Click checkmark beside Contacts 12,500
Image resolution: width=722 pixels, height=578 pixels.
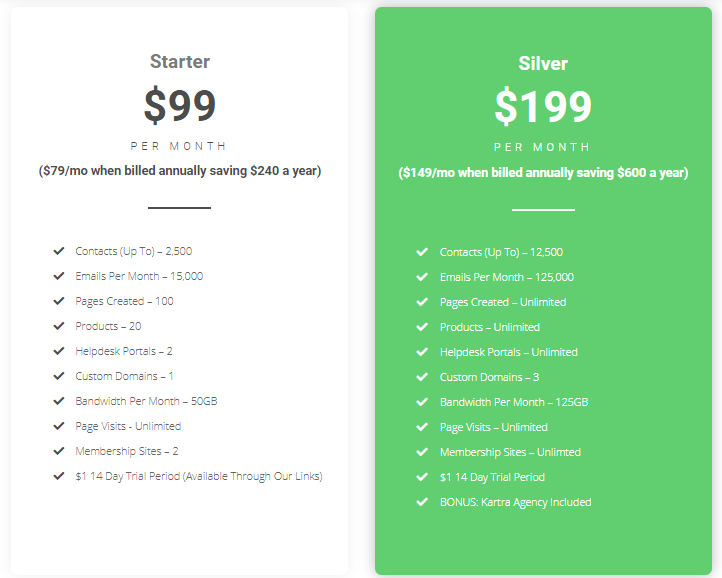point(422,252)
